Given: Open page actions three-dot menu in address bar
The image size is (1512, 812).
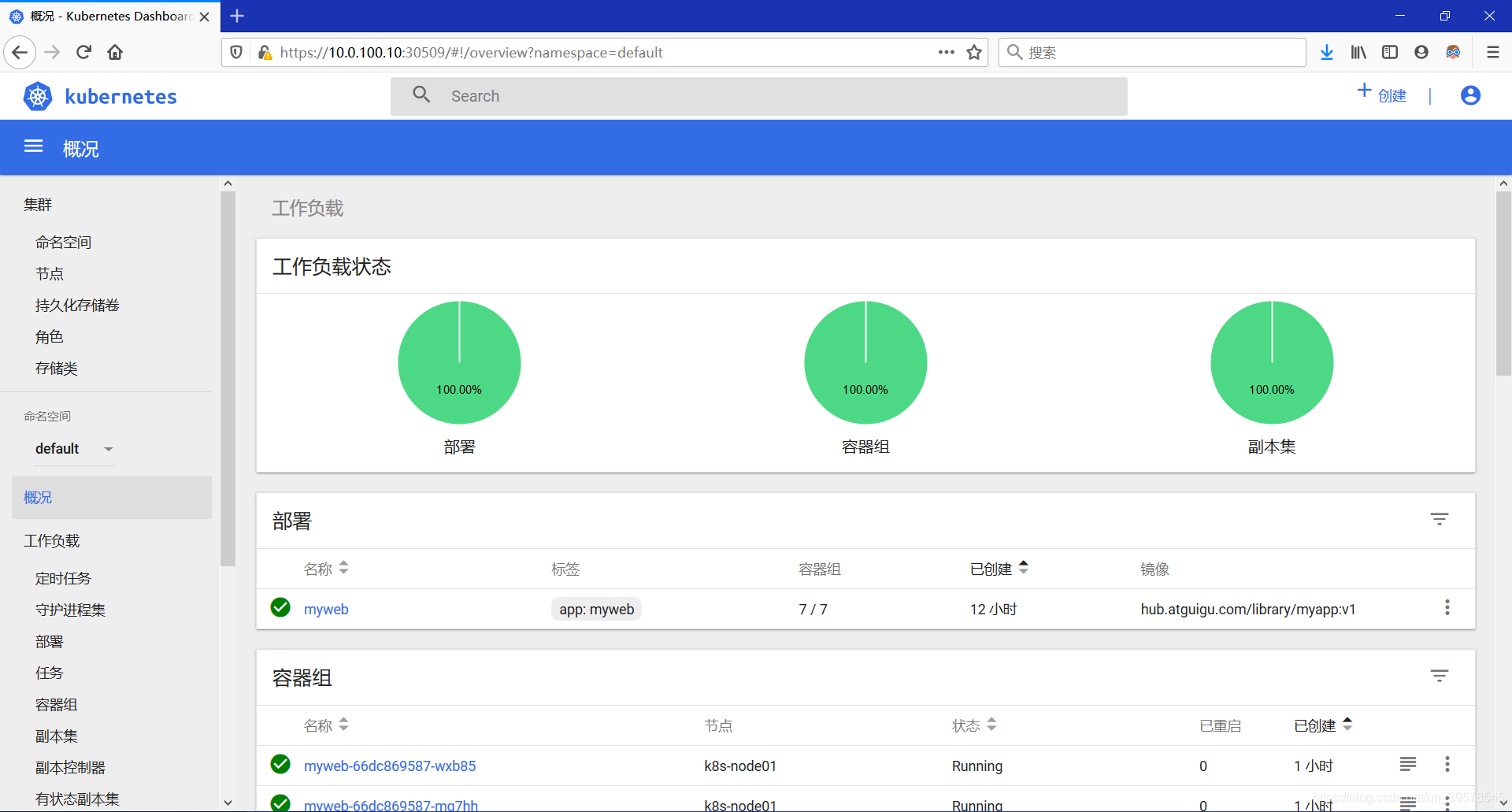Looking at the screenshot, I should (947, 52).
